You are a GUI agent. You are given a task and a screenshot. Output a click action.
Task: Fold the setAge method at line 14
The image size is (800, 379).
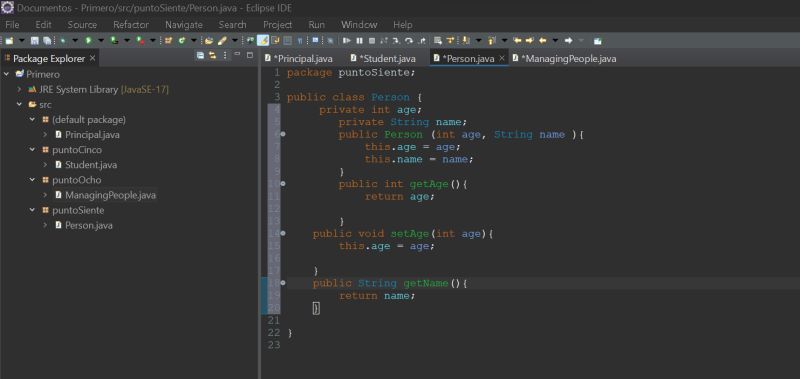[x=283, y=233]
